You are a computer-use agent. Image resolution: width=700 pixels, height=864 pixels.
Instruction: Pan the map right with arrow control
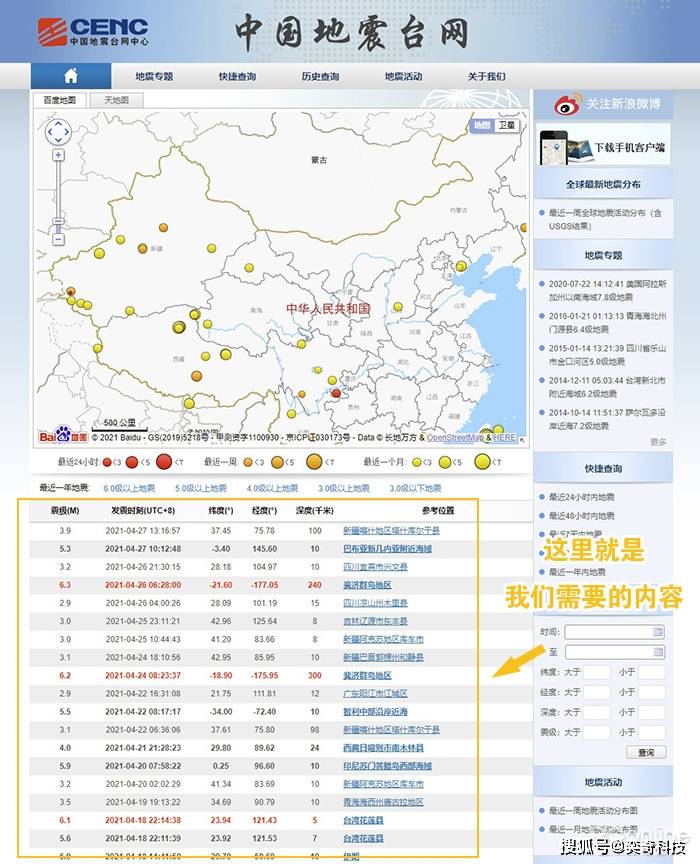tap(67, 132)
